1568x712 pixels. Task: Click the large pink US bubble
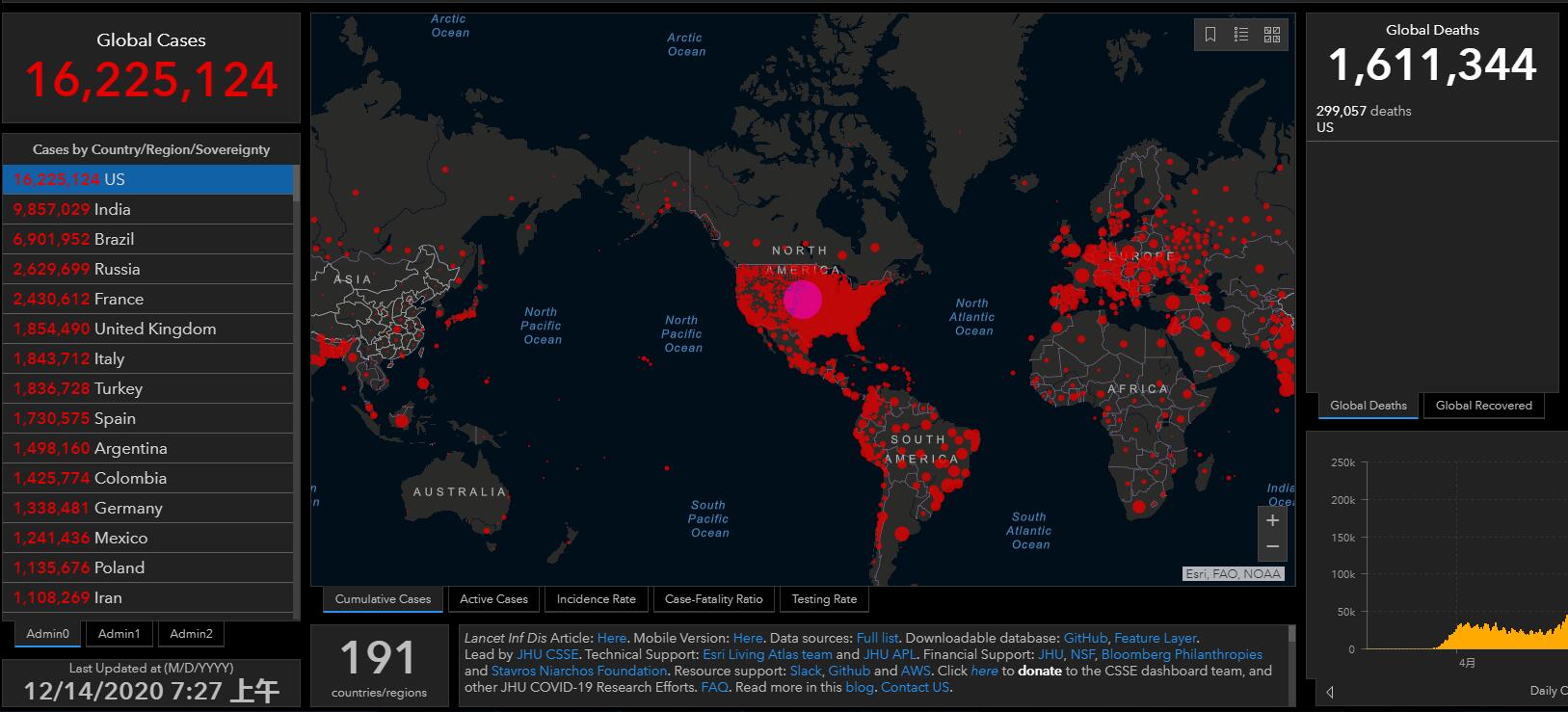click(802, 299)
